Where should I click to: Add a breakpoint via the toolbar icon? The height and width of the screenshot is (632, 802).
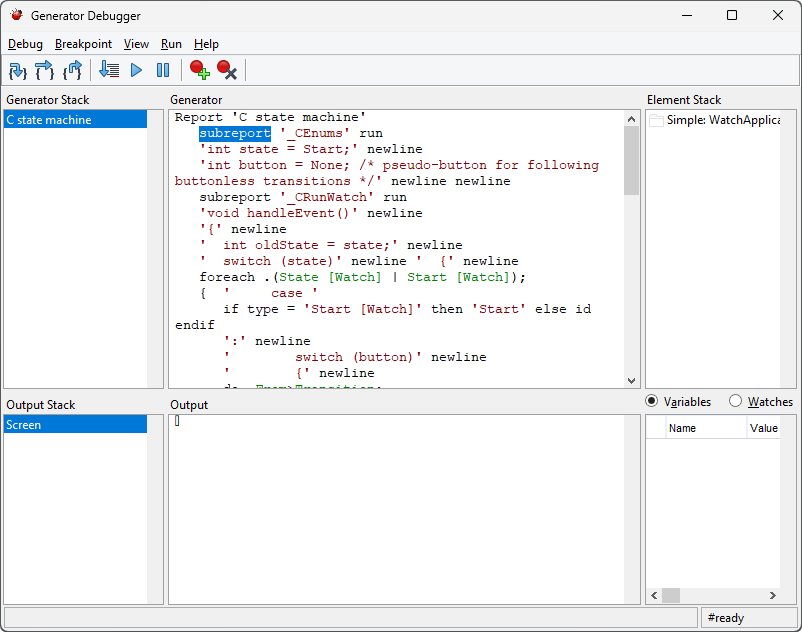click(x=198, y=70)
